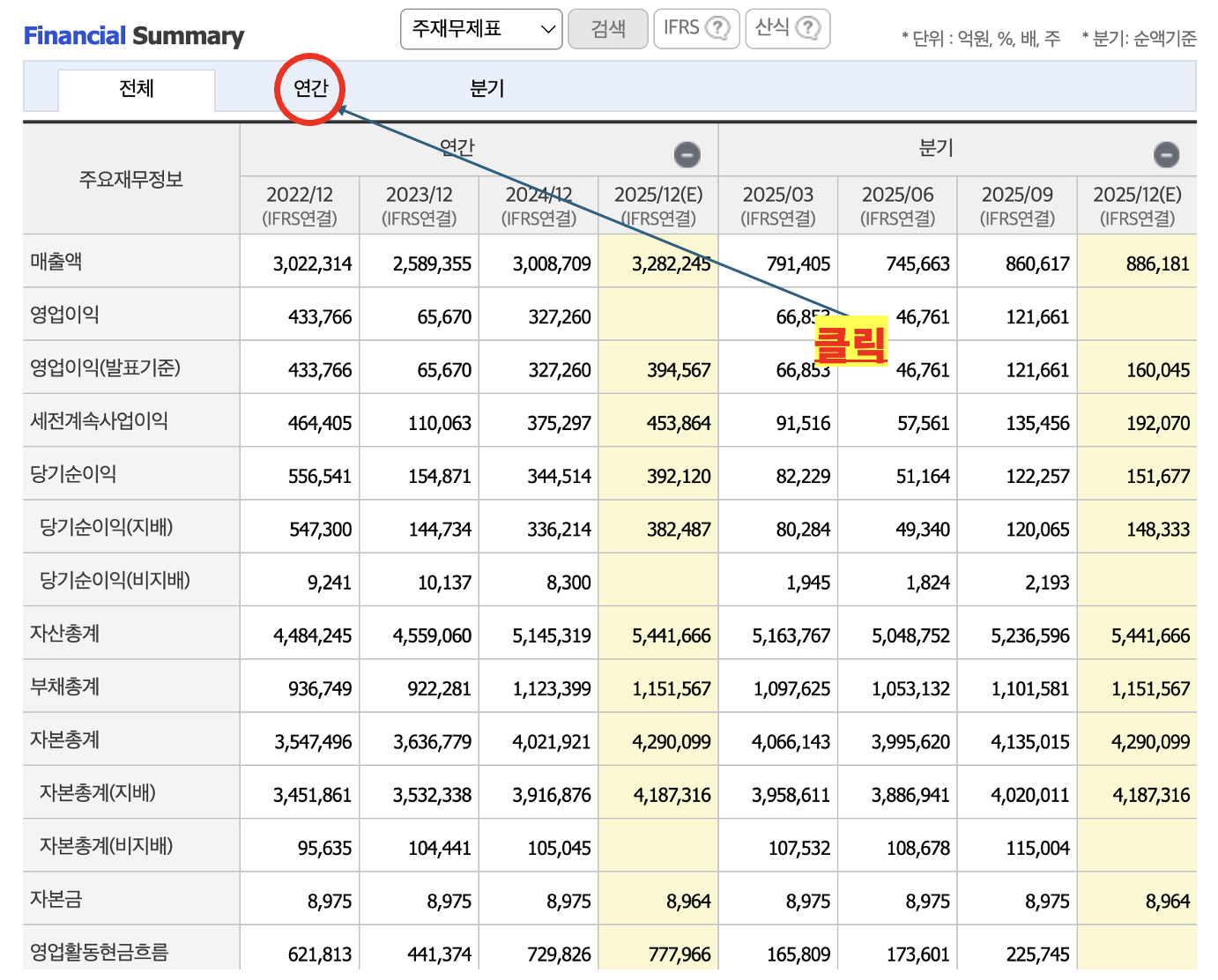Image resolution: width=1218 pixels, height=980 pixels.
Task: Click the 당기순이익(지배) row label
Action: [106, 527]
